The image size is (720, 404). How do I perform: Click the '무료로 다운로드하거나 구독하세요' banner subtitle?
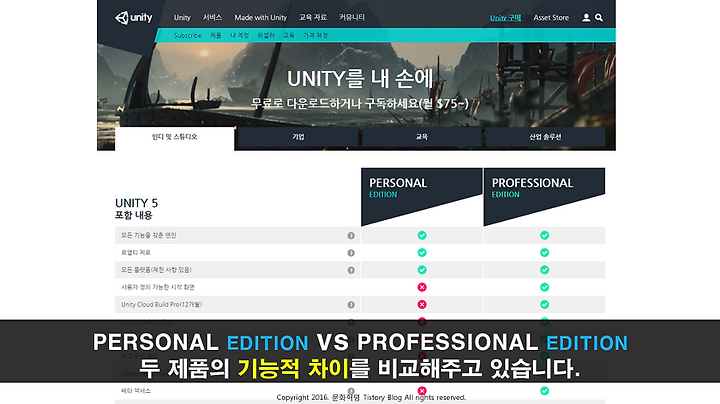coord(360,104)
